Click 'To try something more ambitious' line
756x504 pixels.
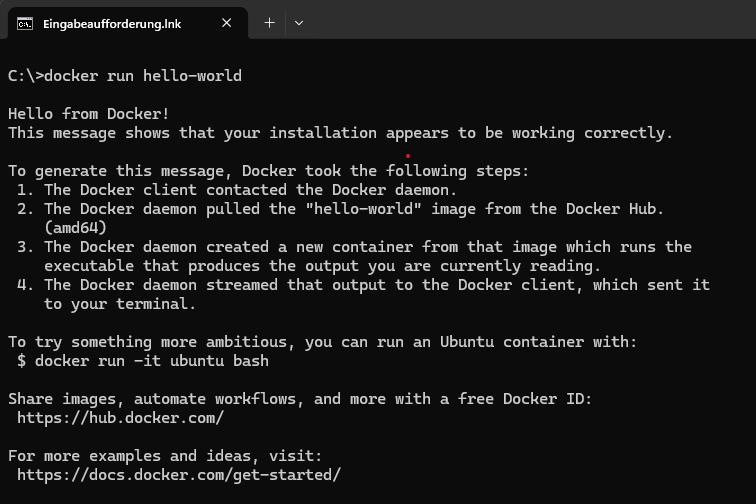coord(323,342)
